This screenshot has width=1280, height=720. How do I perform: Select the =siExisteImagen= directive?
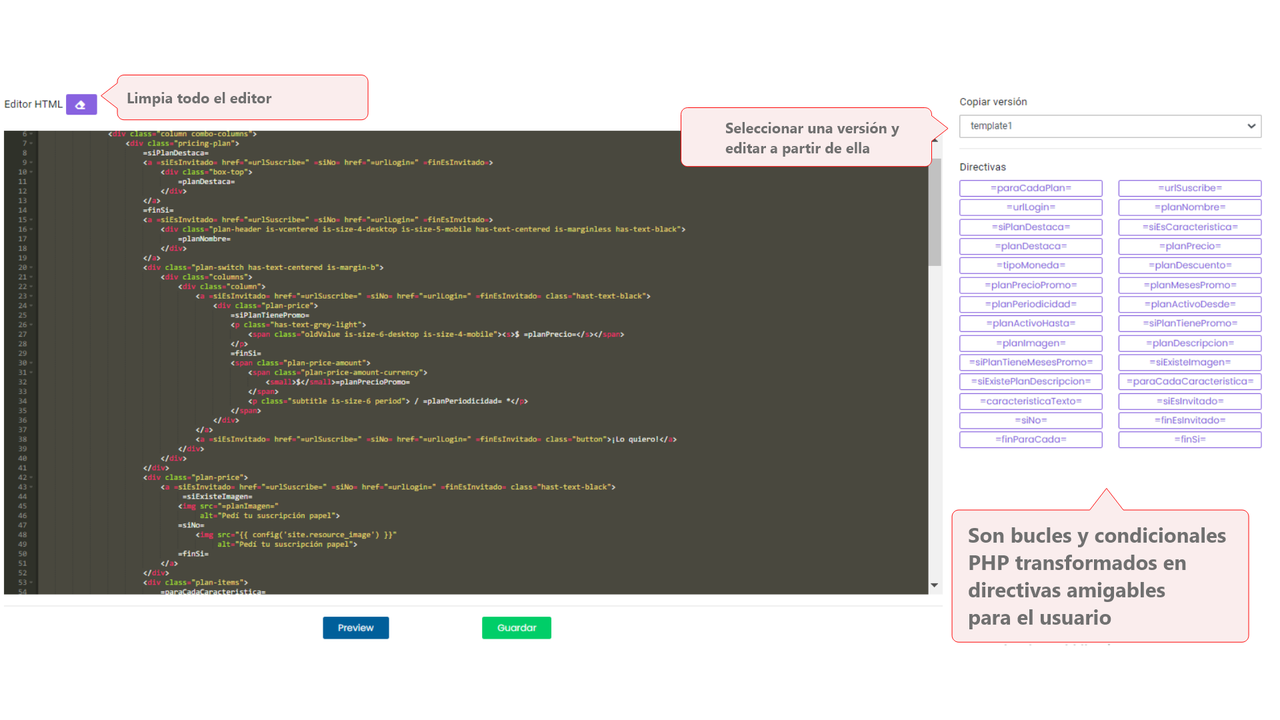coord(1189,361)
